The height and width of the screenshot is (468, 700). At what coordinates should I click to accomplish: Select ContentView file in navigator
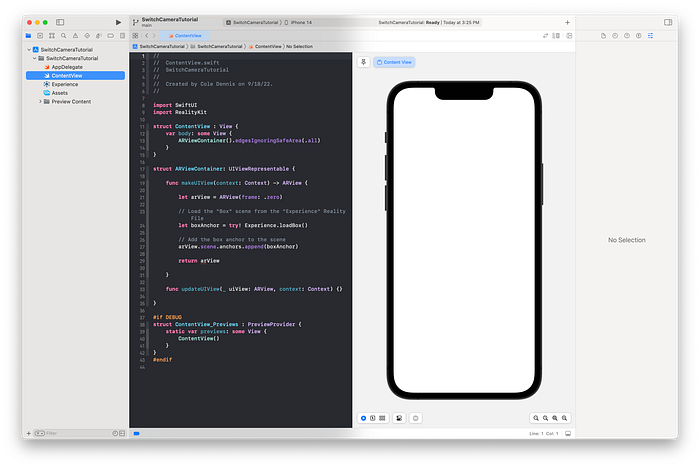(x=75, y=75)
